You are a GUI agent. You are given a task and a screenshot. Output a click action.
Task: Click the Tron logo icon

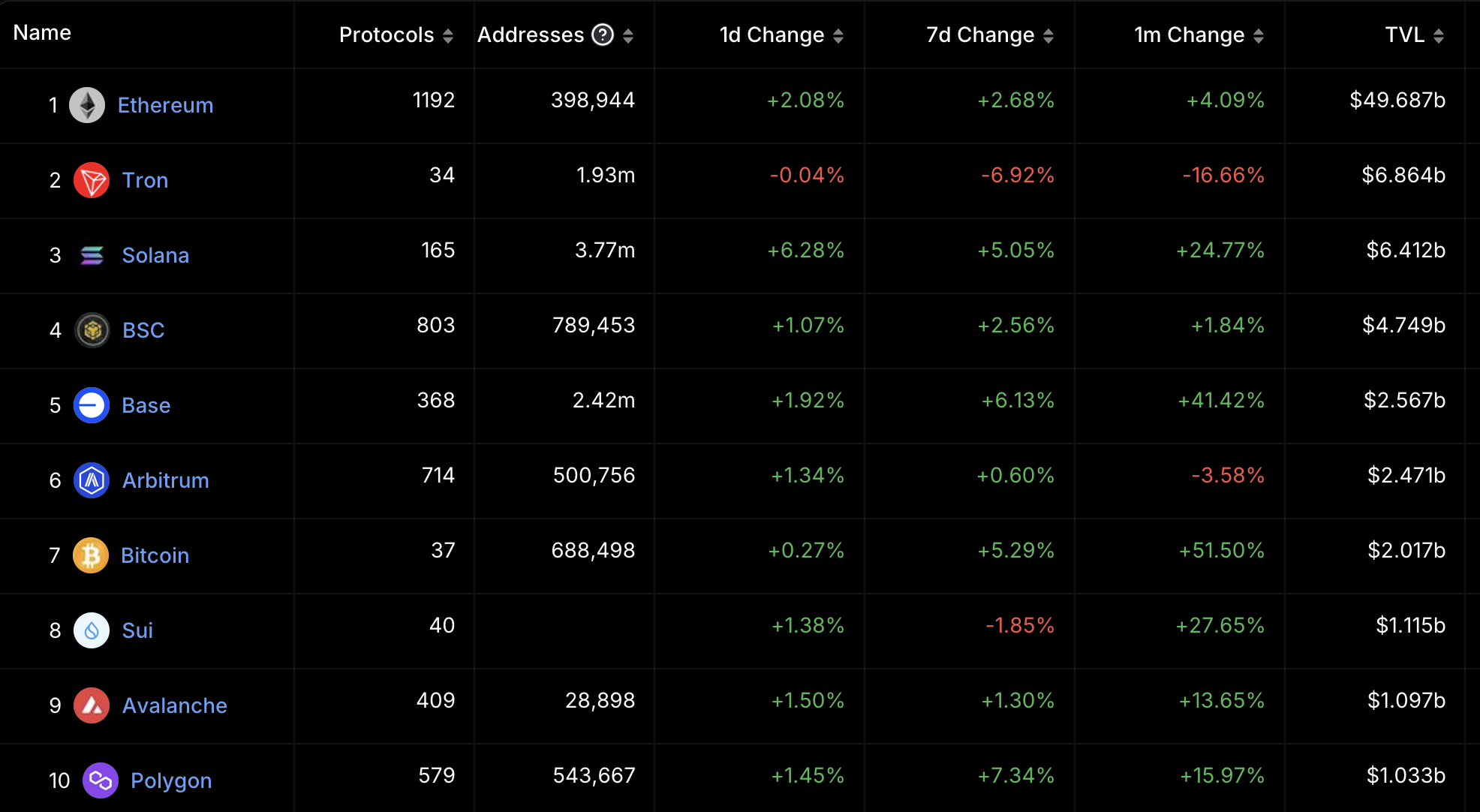coord(90,180)
